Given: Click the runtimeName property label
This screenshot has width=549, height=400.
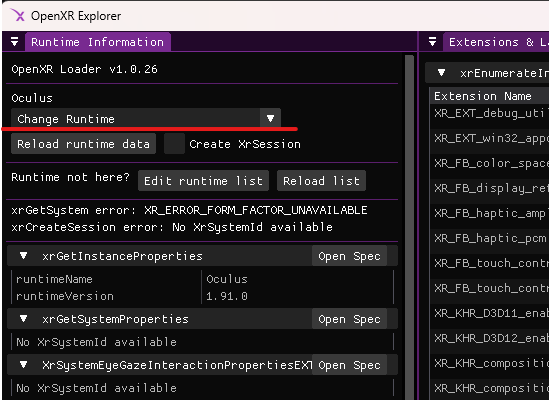Looking at the screenshot, I should point(54,279).
